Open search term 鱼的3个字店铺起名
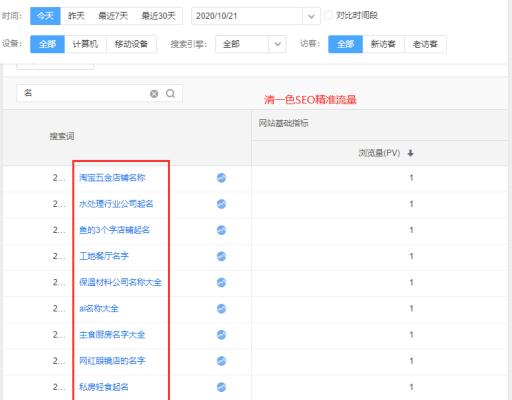 (114, 230)
